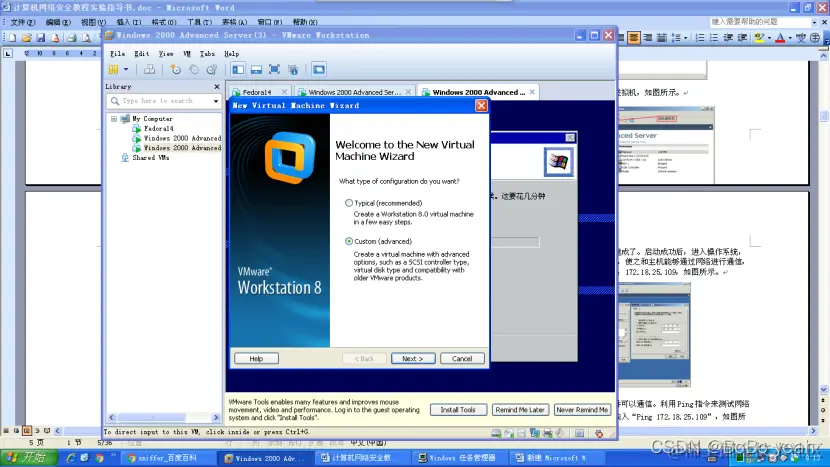
Task: Select Fedora14 in the library tree
Action: [x=158, y=128]
